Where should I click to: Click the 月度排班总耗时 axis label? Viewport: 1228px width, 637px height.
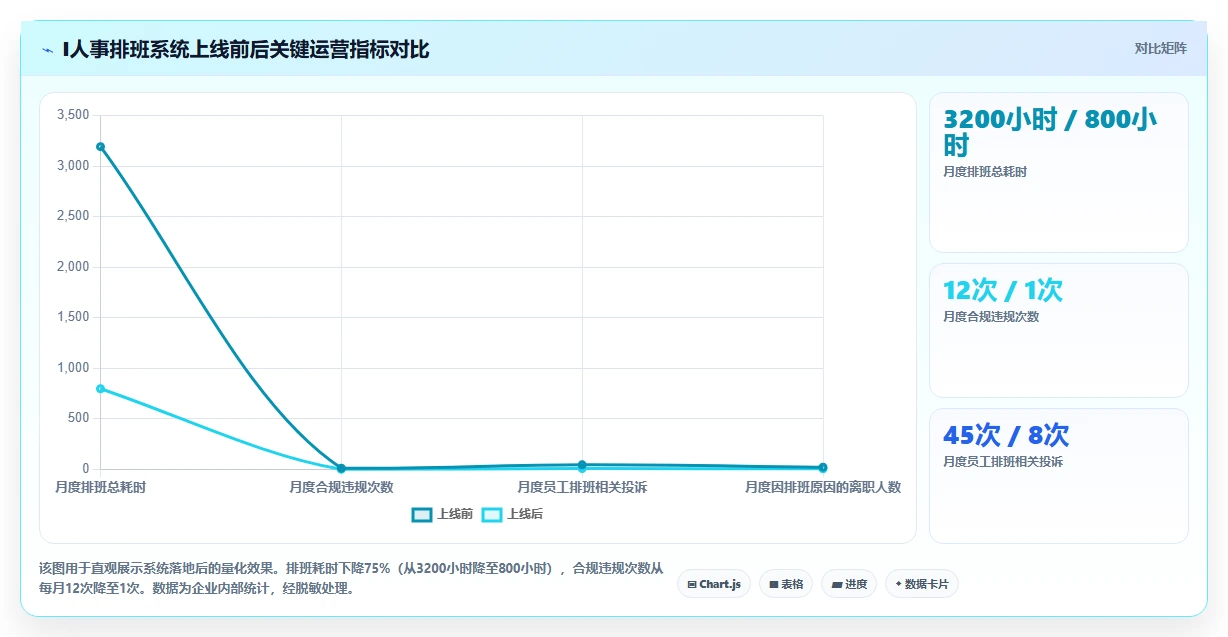(100, 487)
